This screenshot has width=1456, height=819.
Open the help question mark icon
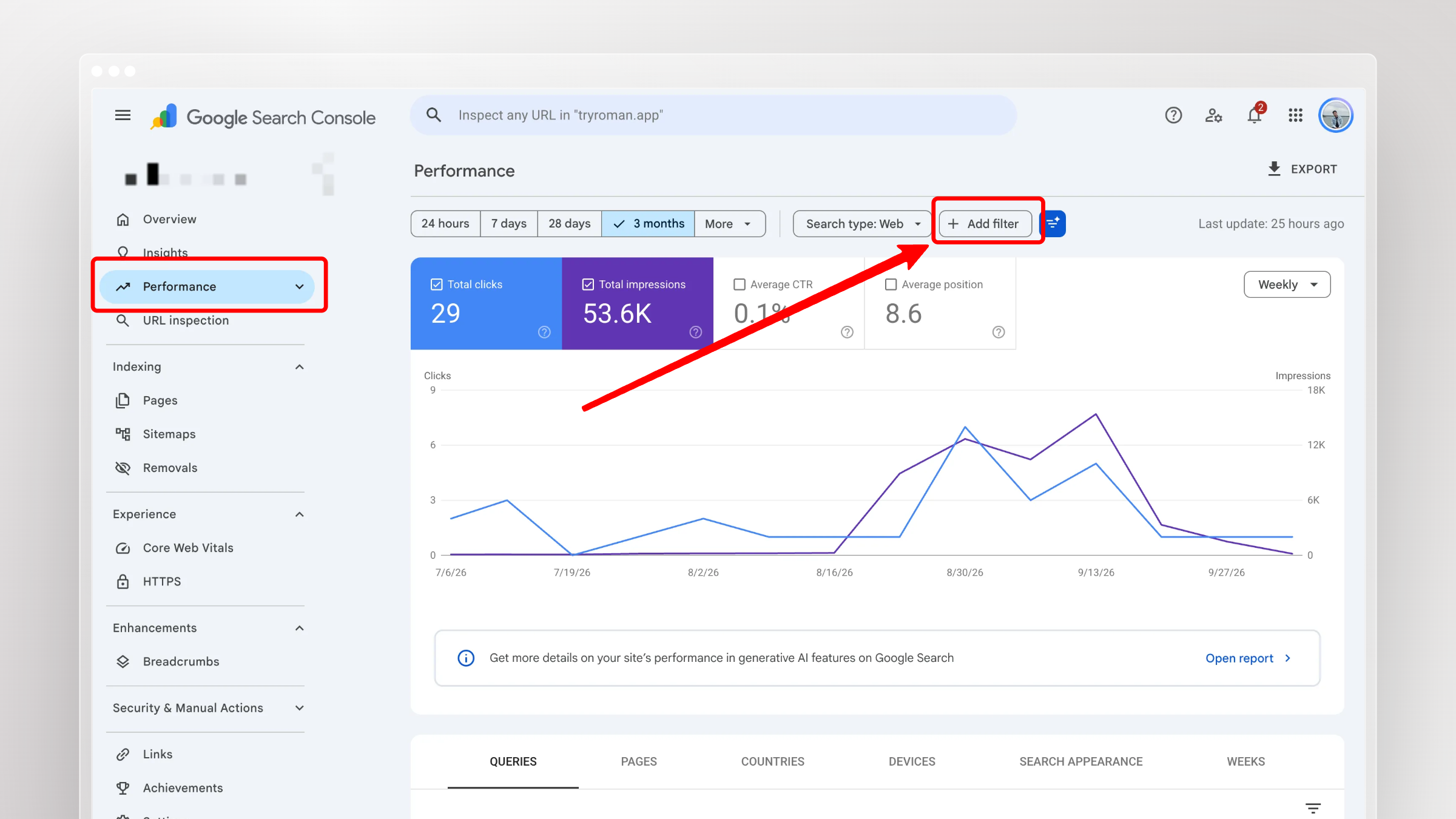coord(1173,115)
